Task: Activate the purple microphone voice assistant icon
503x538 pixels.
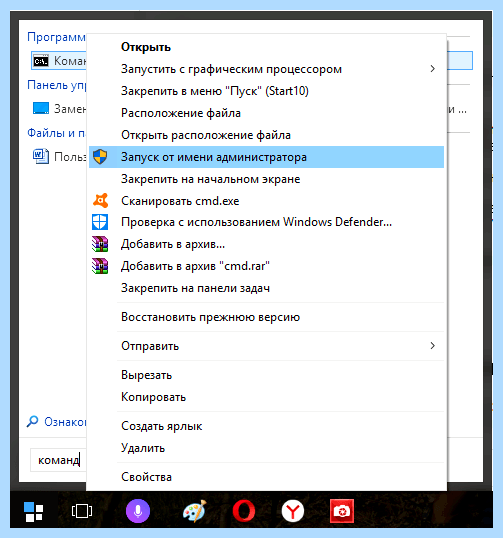Action: (138, 511)
